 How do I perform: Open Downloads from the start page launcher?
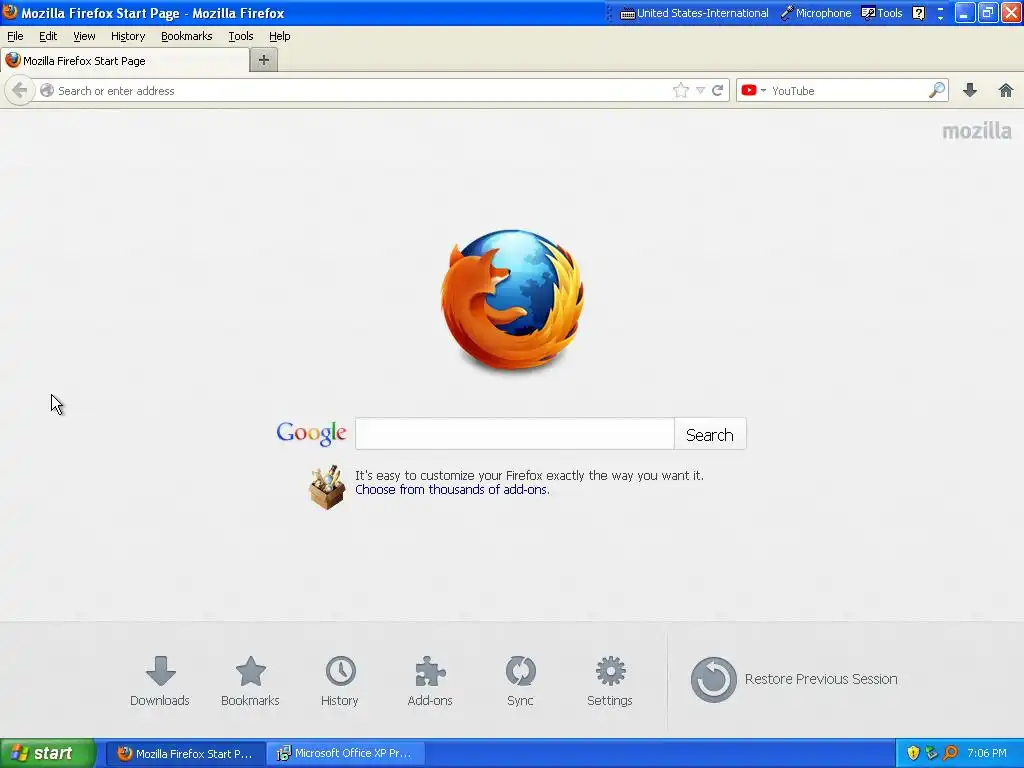(x=160, y=682)
